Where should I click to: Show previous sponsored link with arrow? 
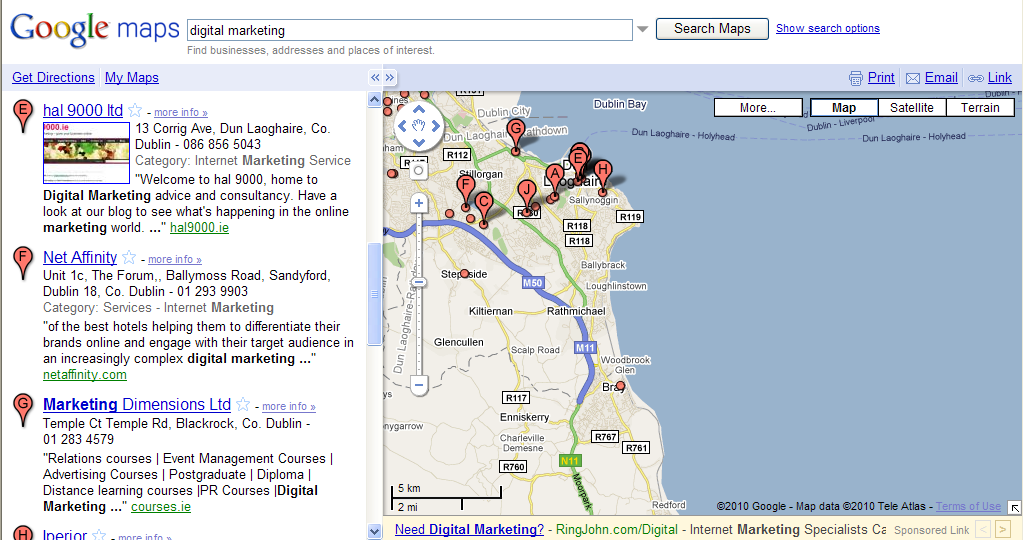(983, 530)
